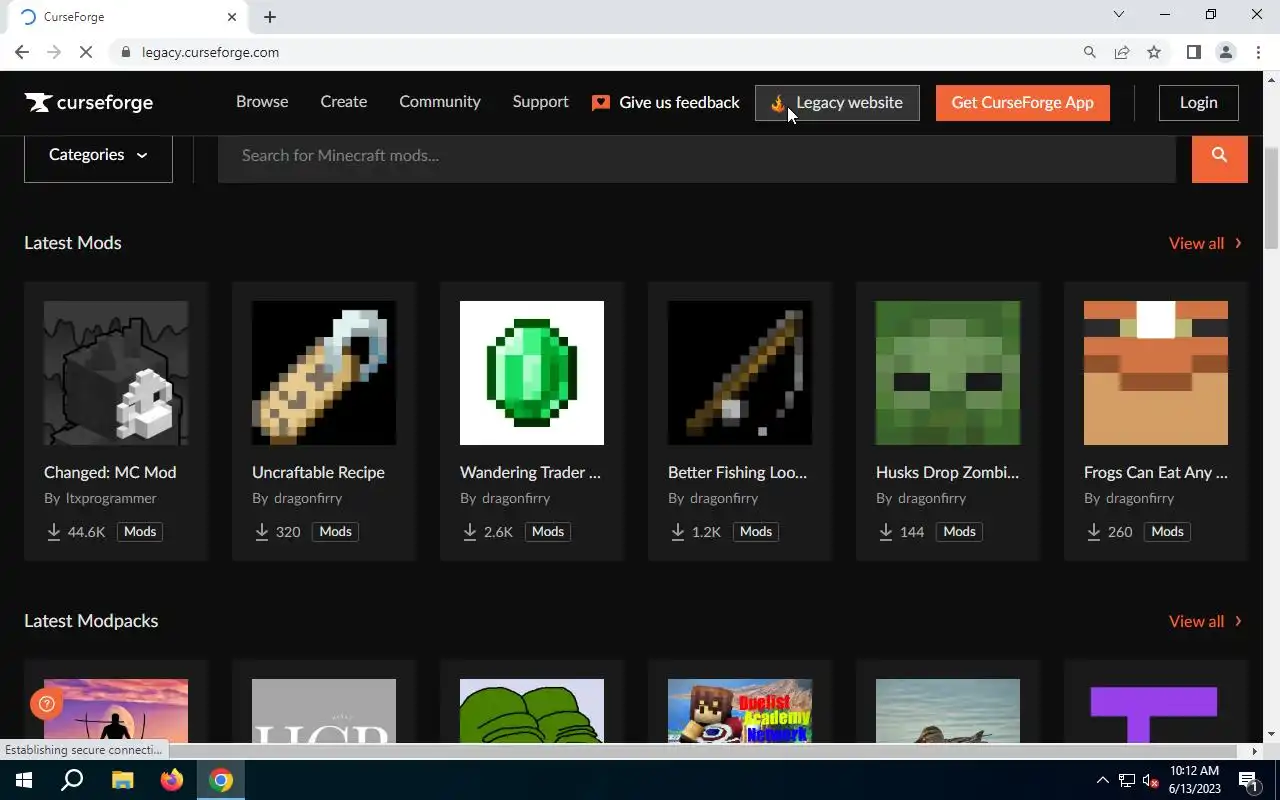Open the Chrome three-dot menu

[x=1258, y=52]
